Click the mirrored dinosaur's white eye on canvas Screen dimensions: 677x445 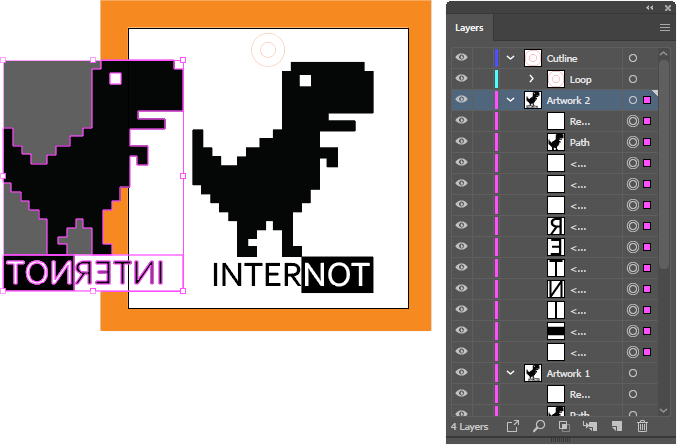[115, 79]
